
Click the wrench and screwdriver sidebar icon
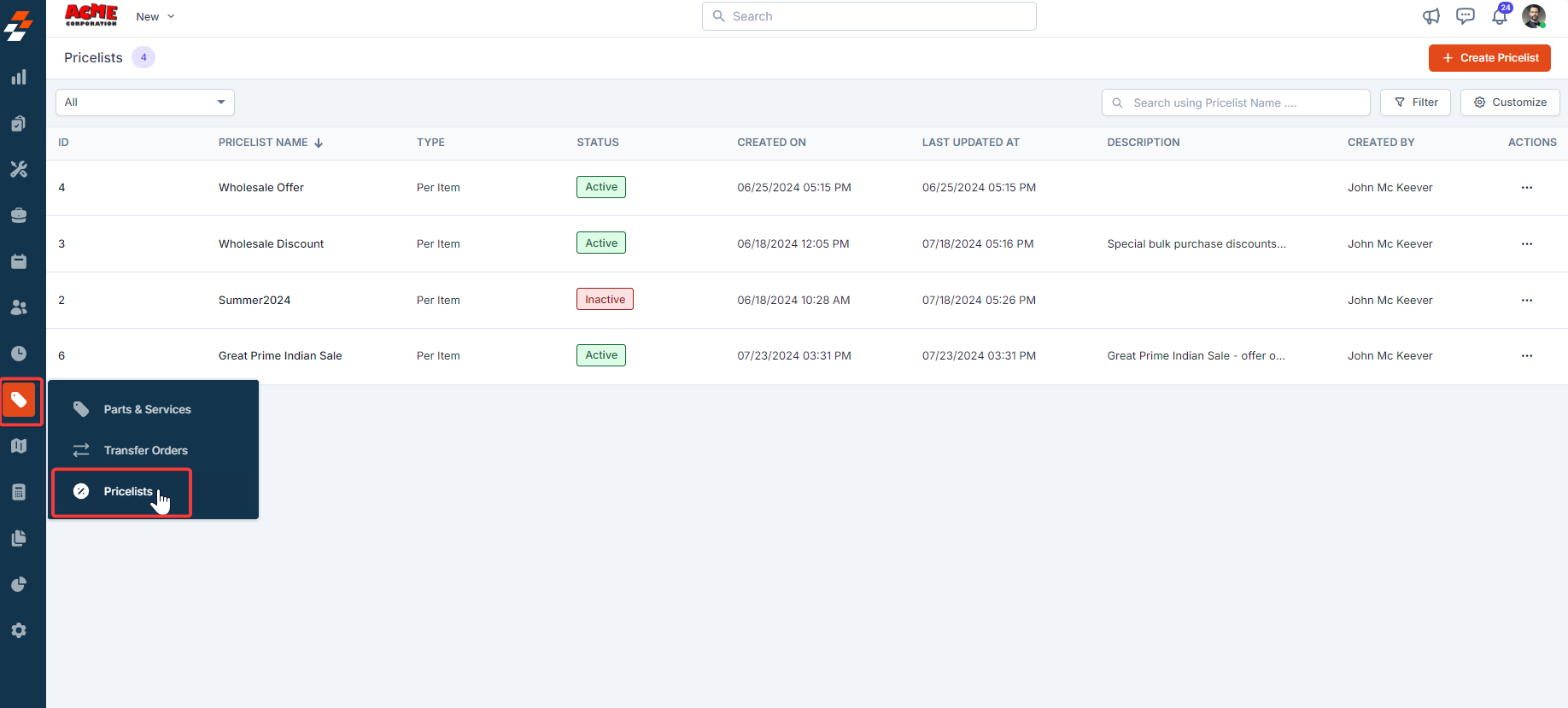click(x=19, y=169)
